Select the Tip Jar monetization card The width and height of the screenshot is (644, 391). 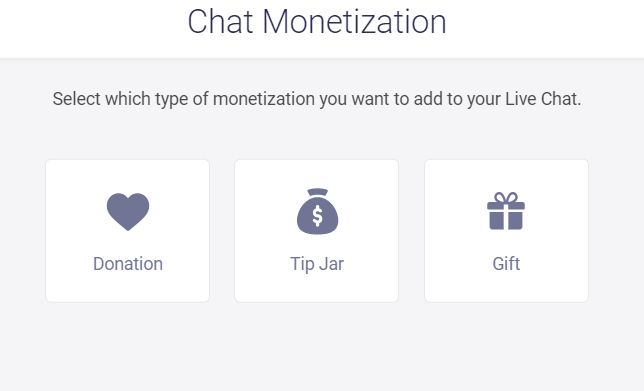(317, 231)
